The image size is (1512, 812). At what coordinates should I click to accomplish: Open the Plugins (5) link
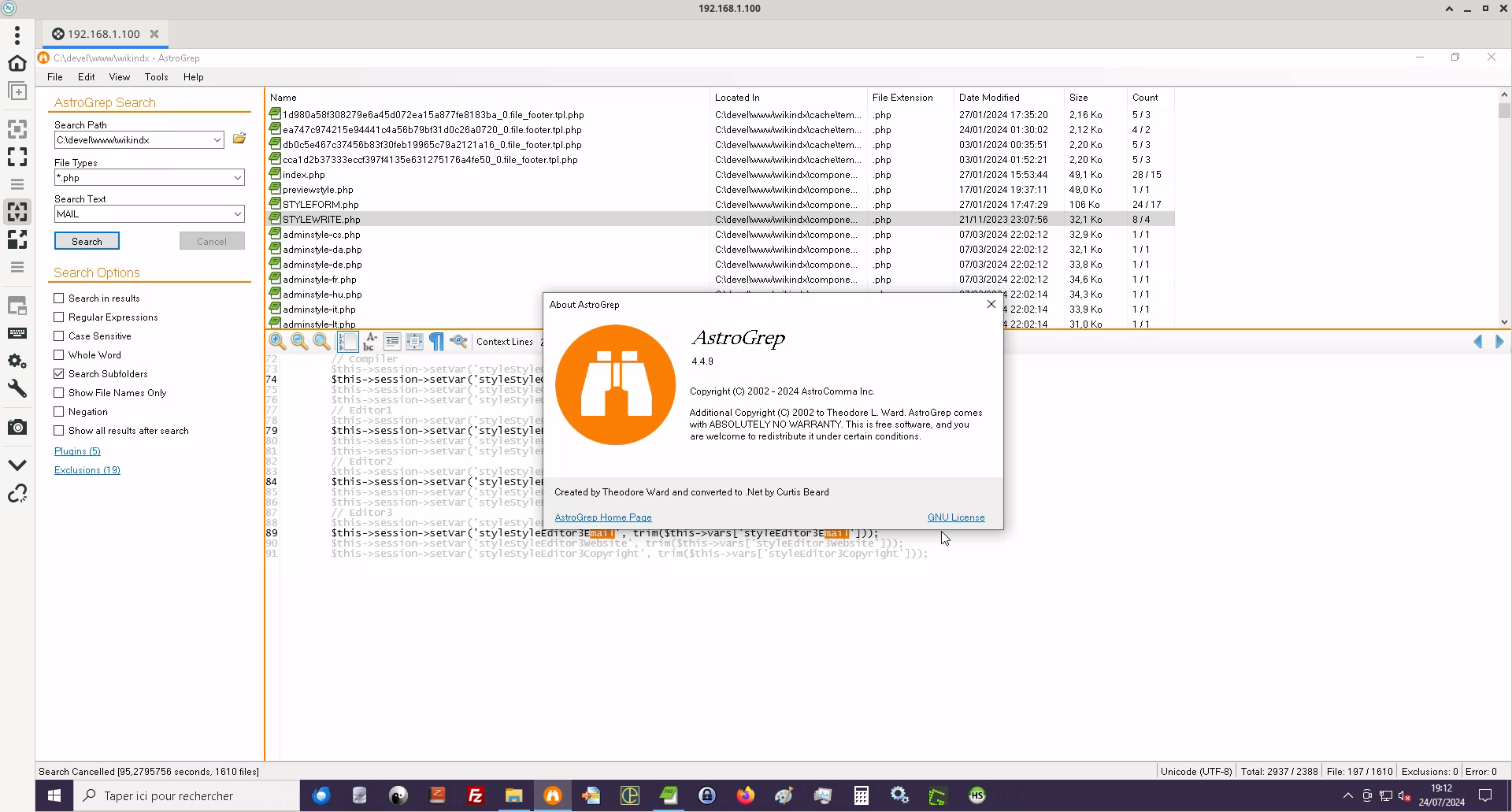(x=77, y=451)
